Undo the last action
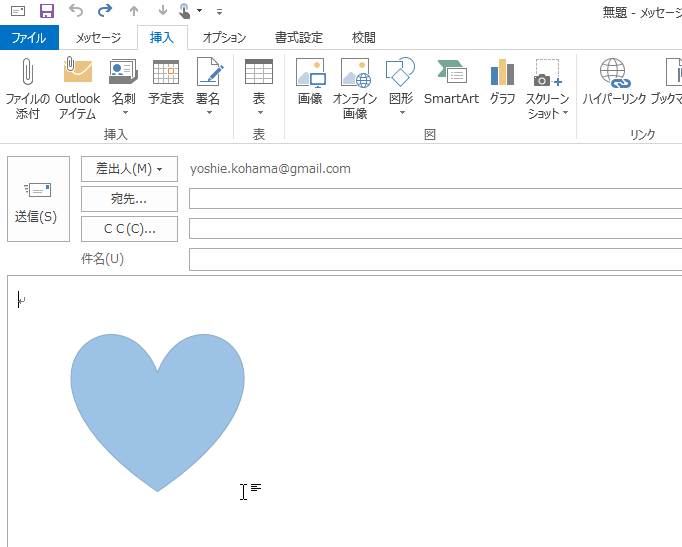Image resolution: width=682 pixels, height=547 pixels. (x=76, y=11)
